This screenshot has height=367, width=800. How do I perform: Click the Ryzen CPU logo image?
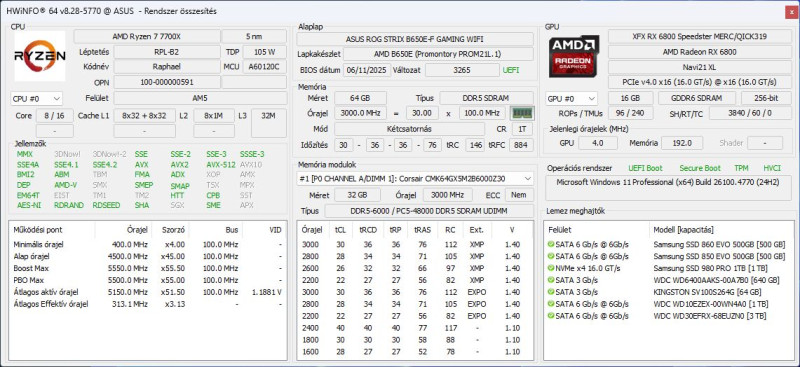coord(40,56)
